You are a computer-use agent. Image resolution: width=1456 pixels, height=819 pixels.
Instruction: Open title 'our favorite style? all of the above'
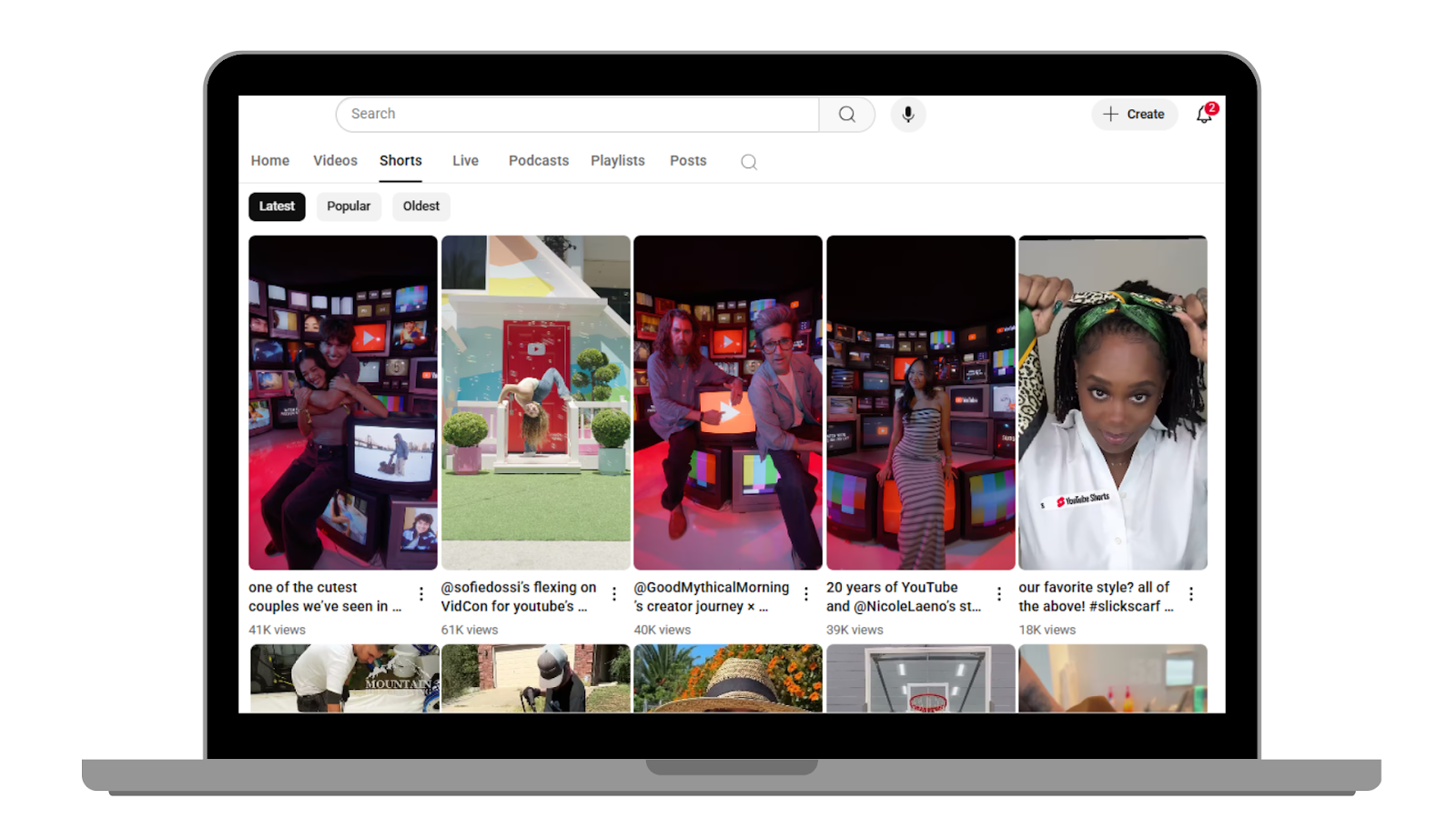(1096, 597)
